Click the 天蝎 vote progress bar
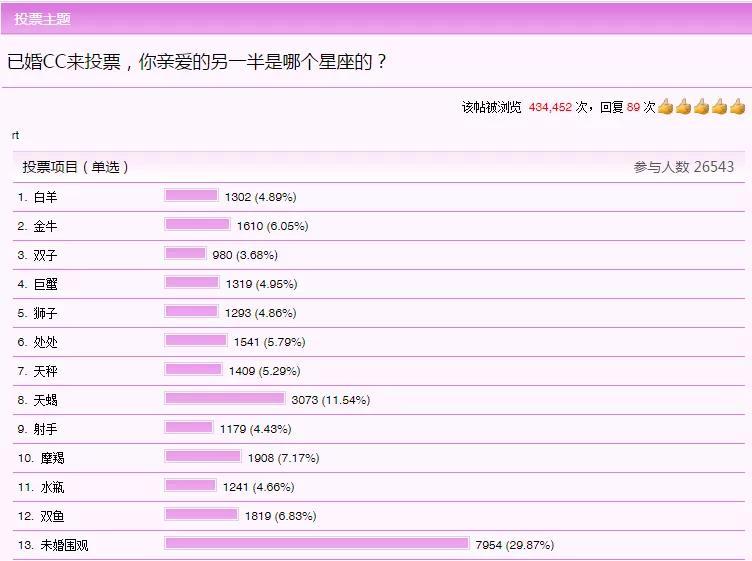 pyautogui.click(x=225, y=399)
